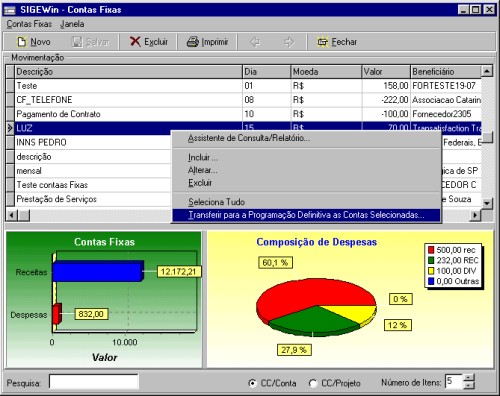Open the Janela menu
The width and height of the screenshot is (500, 396).
[x=72, y=24]
